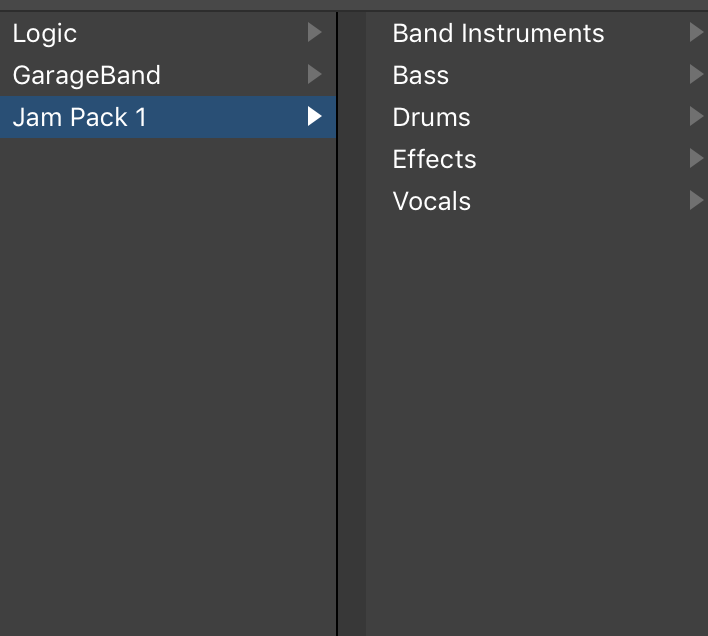The height and width of the screenshot is (636, 708).
Task: Click the white arrow on Jam Pack 1
Action: (314, 117)
